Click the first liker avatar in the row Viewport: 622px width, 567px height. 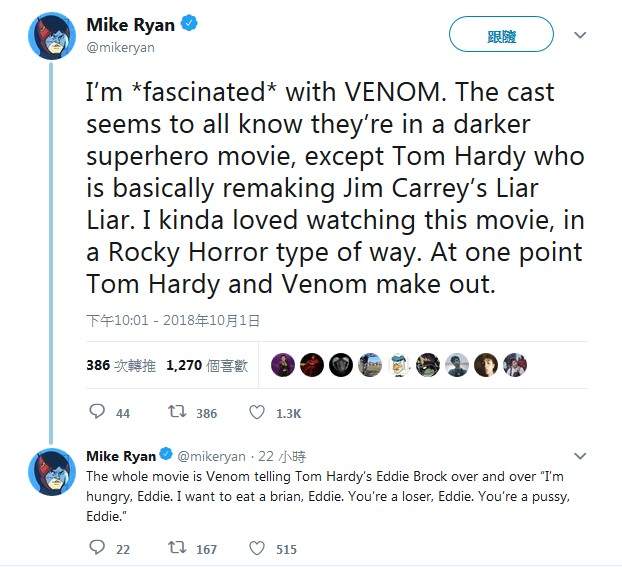click(x=283, y=365)
